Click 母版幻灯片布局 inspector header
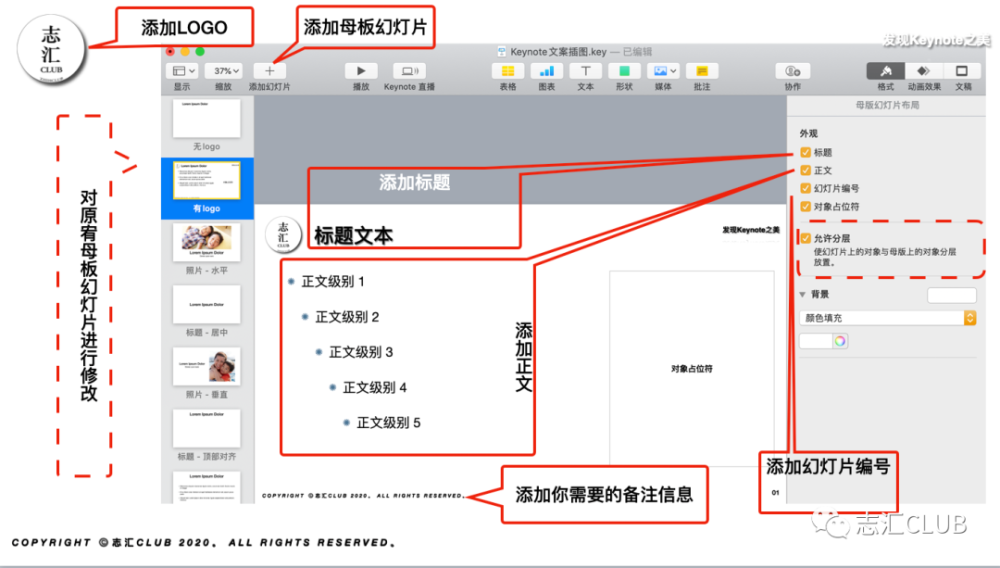Image resolution: width=1000 pixels, height=568 pixels. click(x=887, y=105)
